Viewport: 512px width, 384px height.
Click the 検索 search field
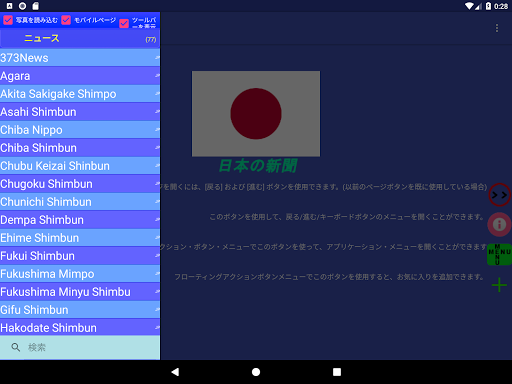(x=80, y=347)
